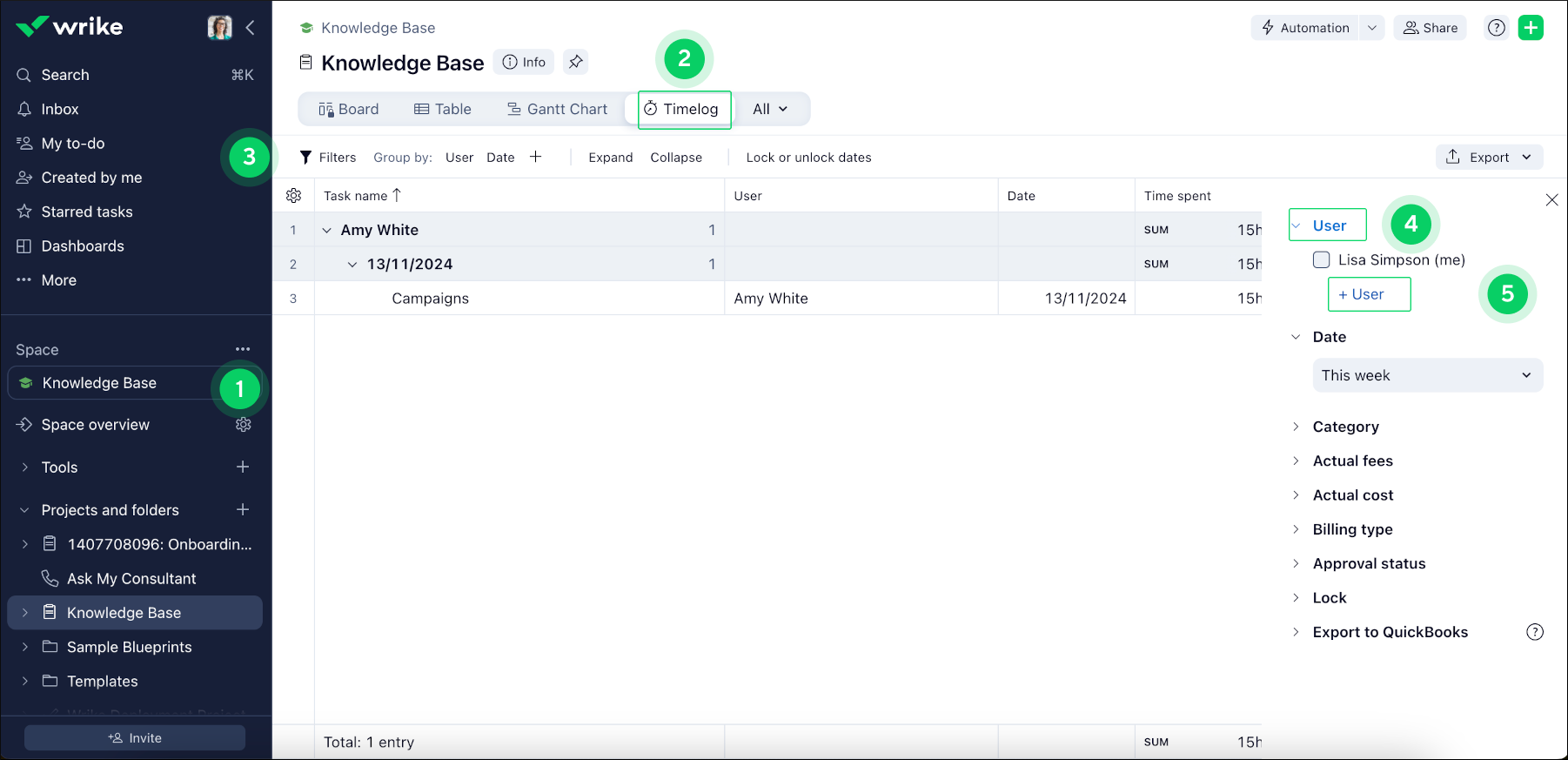Open the help question mark icon
Screen dimensions: 1568x760
[x=1496, y=28]
